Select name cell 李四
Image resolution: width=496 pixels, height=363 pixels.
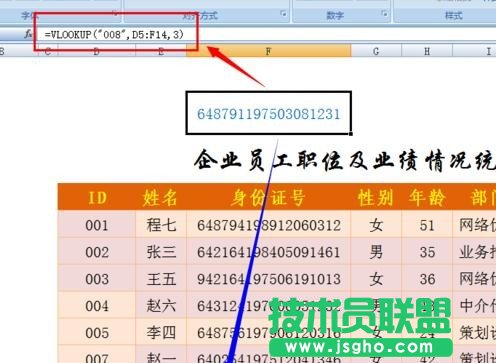(x=161, y=332)
